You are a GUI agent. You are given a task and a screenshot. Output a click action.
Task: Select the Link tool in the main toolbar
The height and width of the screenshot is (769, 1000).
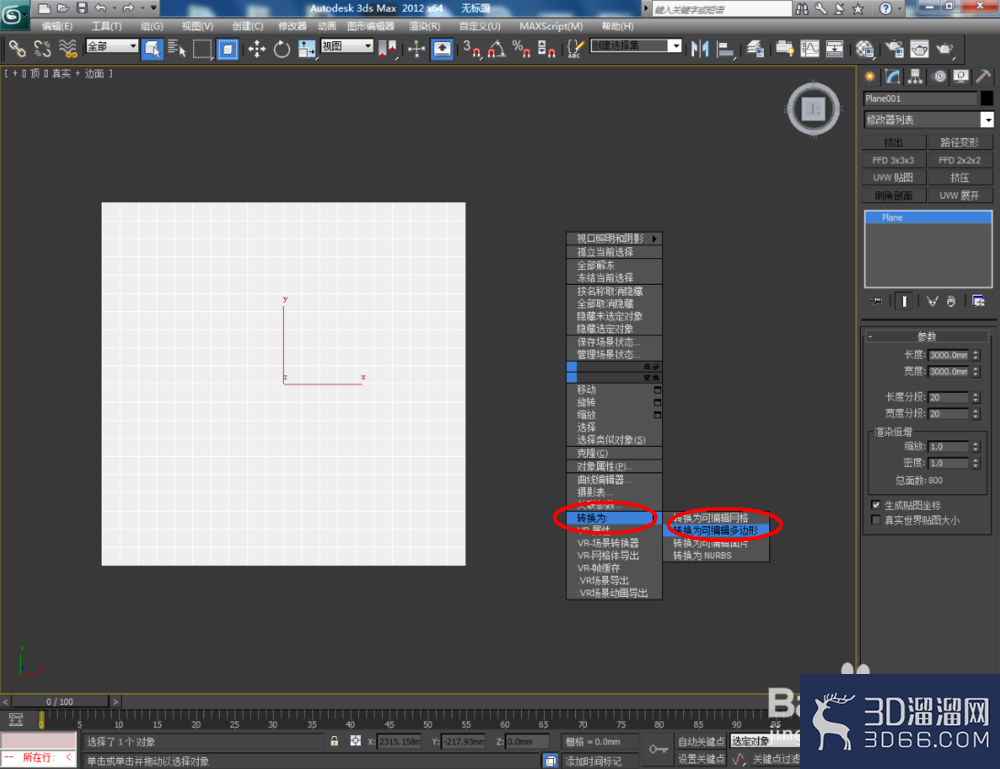(x=17, y=48)
